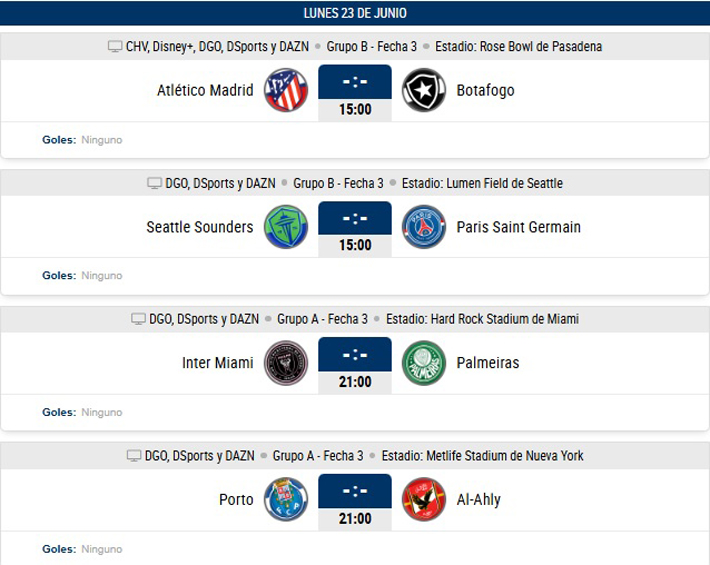Click the Botafogo star crest
710x565 pixels.
click(424, 90)
